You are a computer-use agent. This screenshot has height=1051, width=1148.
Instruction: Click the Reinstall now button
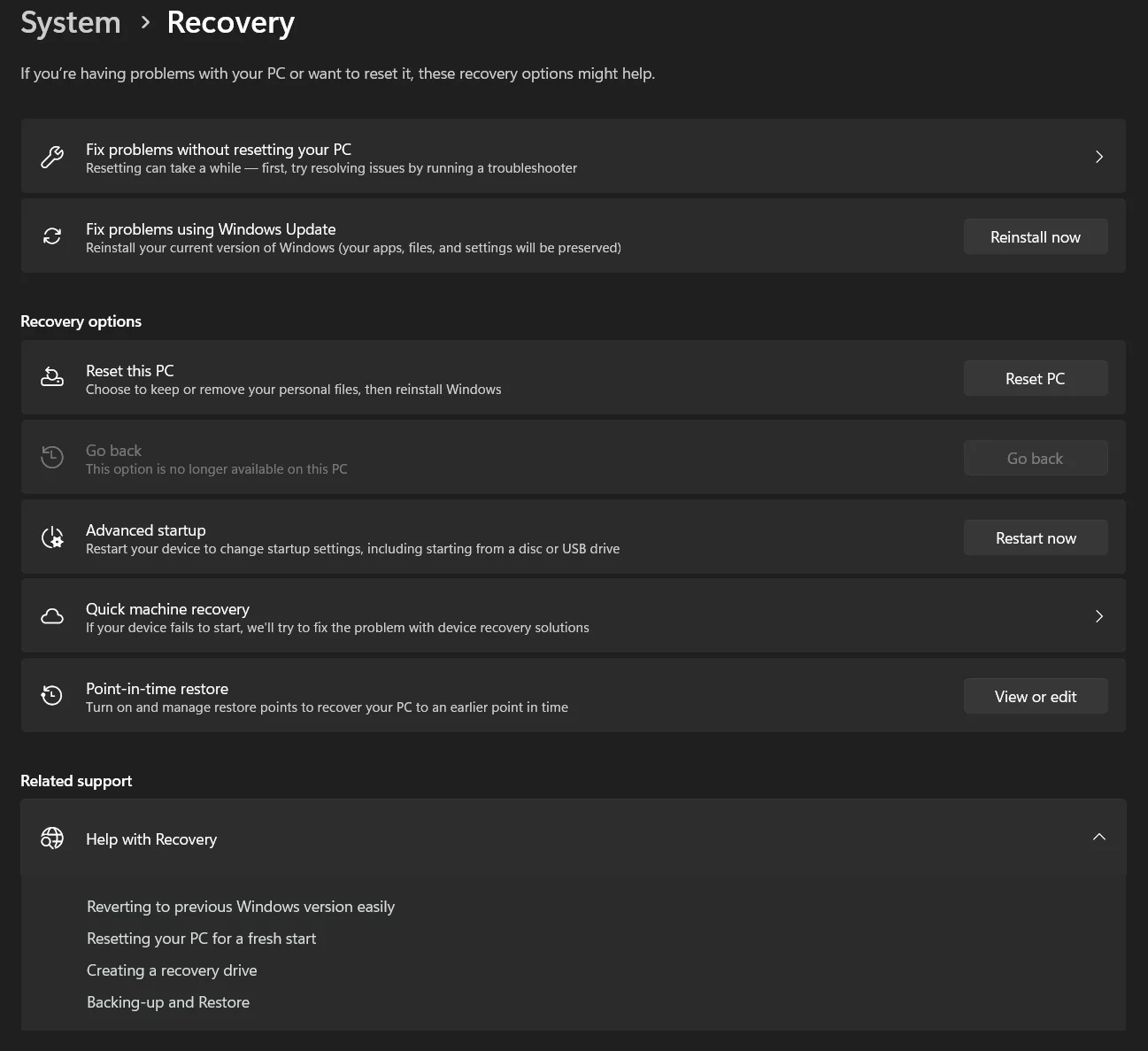click(1036, 236)
